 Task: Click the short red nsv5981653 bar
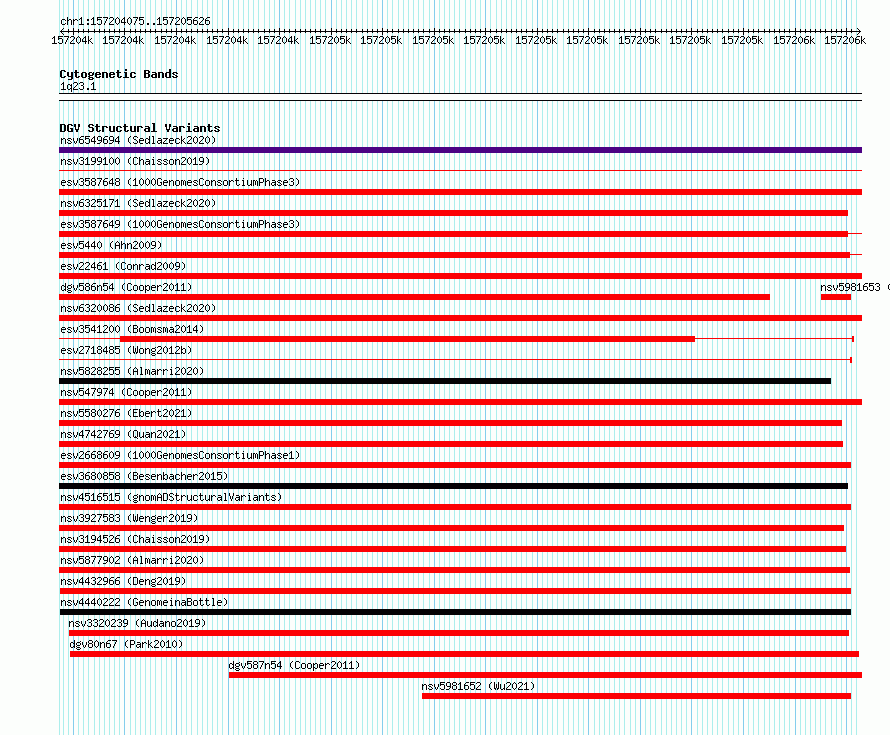[836, 297]
